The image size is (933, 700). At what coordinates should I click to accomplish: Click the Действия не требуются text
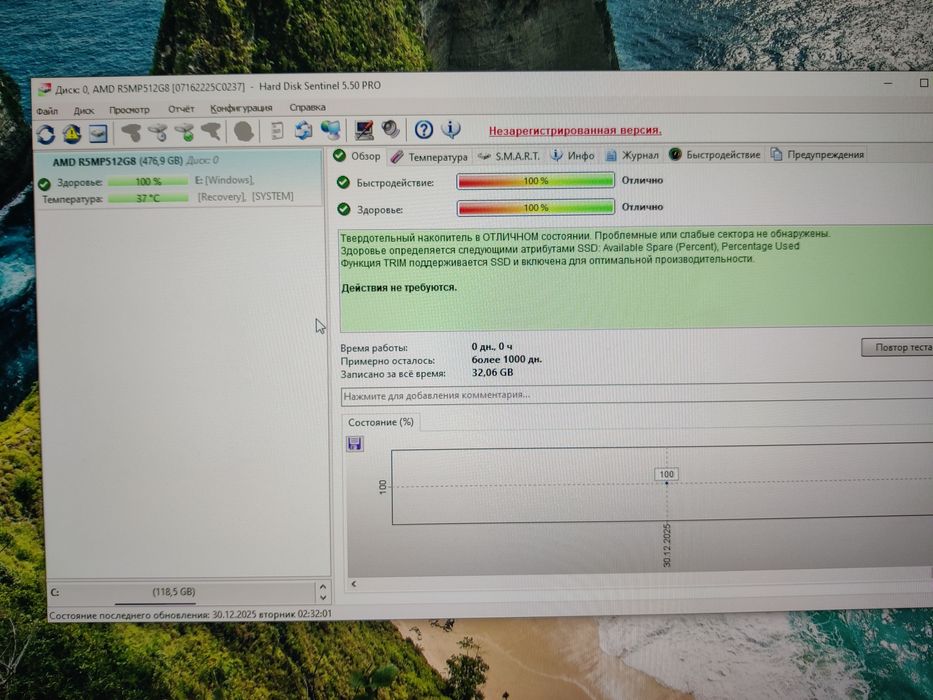pos(399,288)
